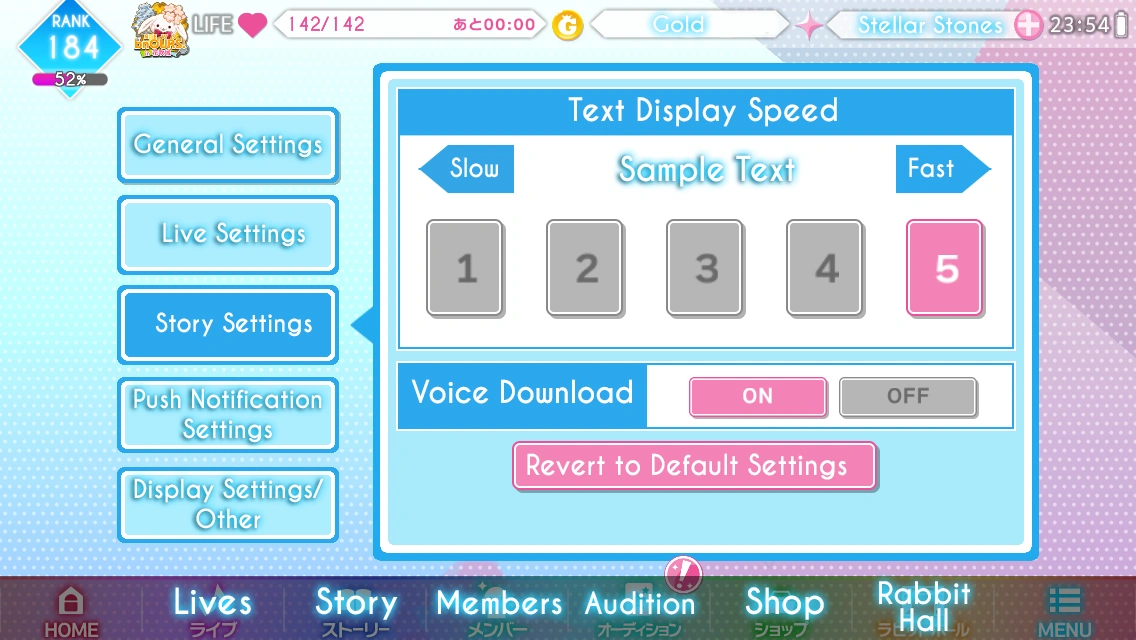Tap the Gold coin G icon
This screenshot has width=1136, height=640.
(x=567, y=26)
